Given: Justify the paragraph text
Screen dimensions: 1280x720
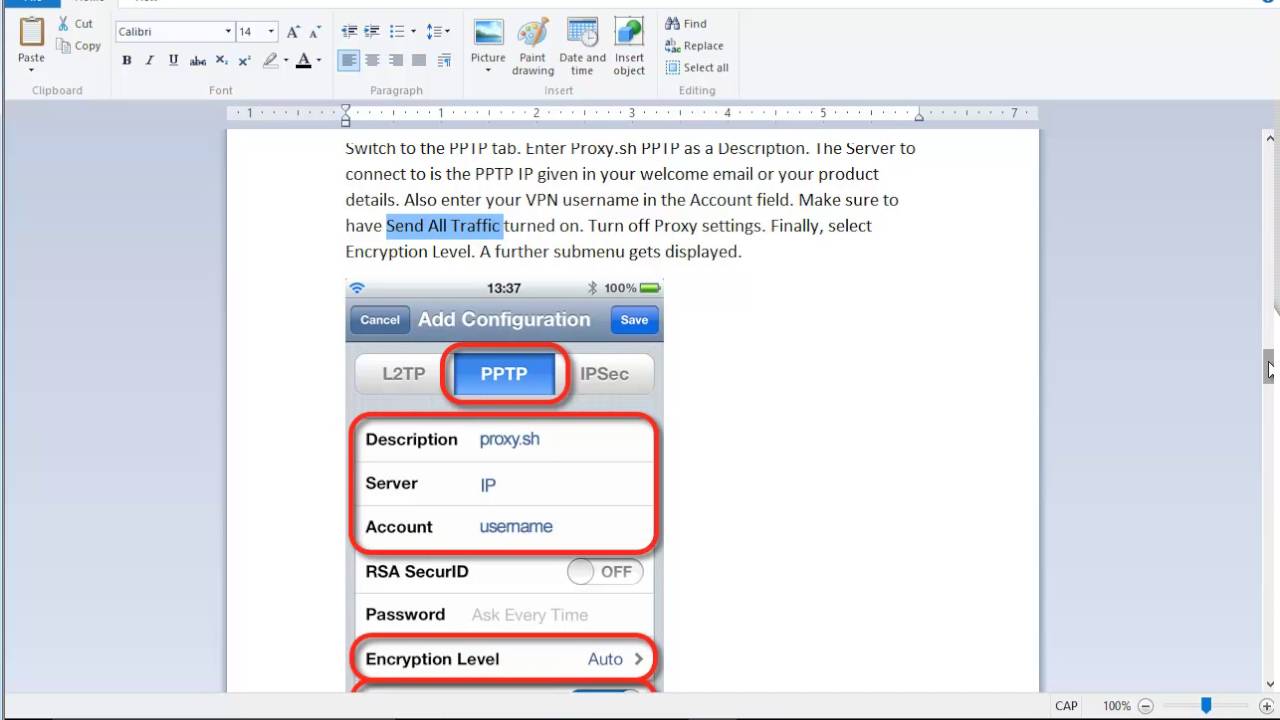Looking at the screenshot, I should click(419, 61).
